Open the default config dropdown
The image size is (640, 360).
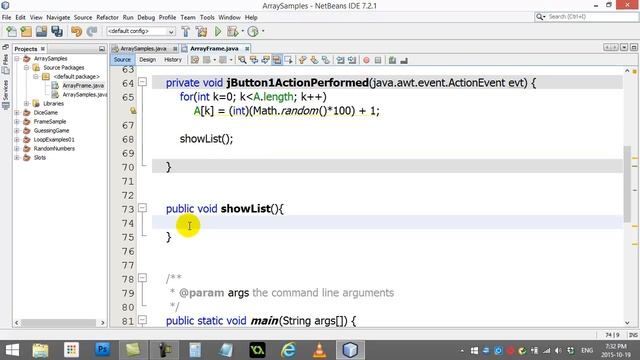(x=141, y=31)
